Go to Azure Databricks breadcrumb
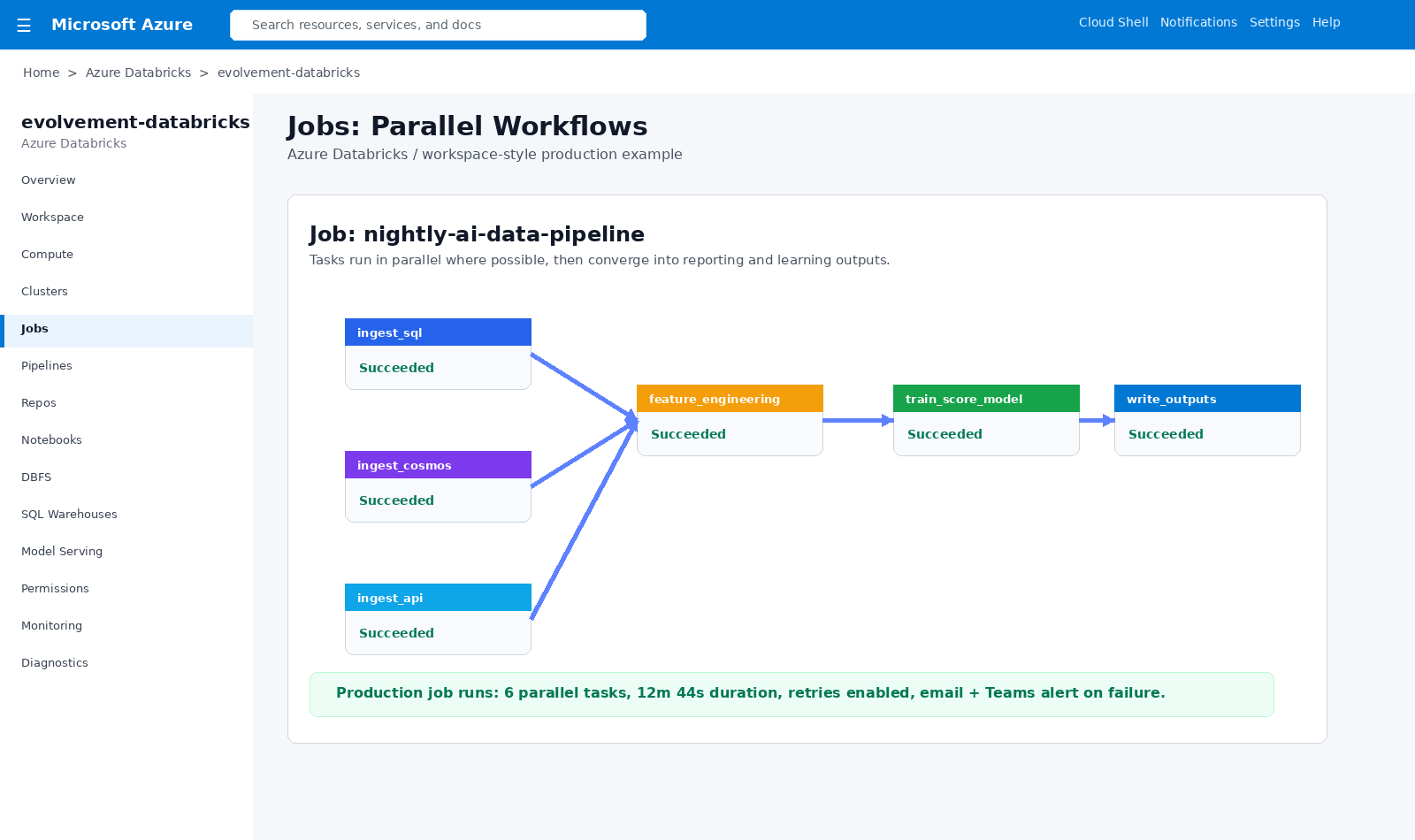 [138, 73]
